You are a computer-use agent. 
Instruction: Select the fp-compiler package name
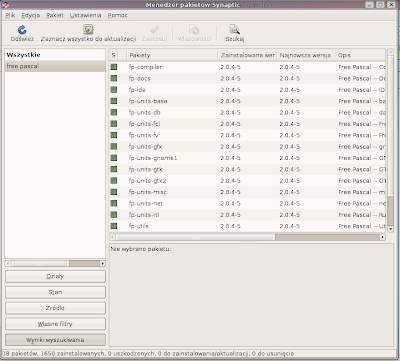click(x=145, y=67)
